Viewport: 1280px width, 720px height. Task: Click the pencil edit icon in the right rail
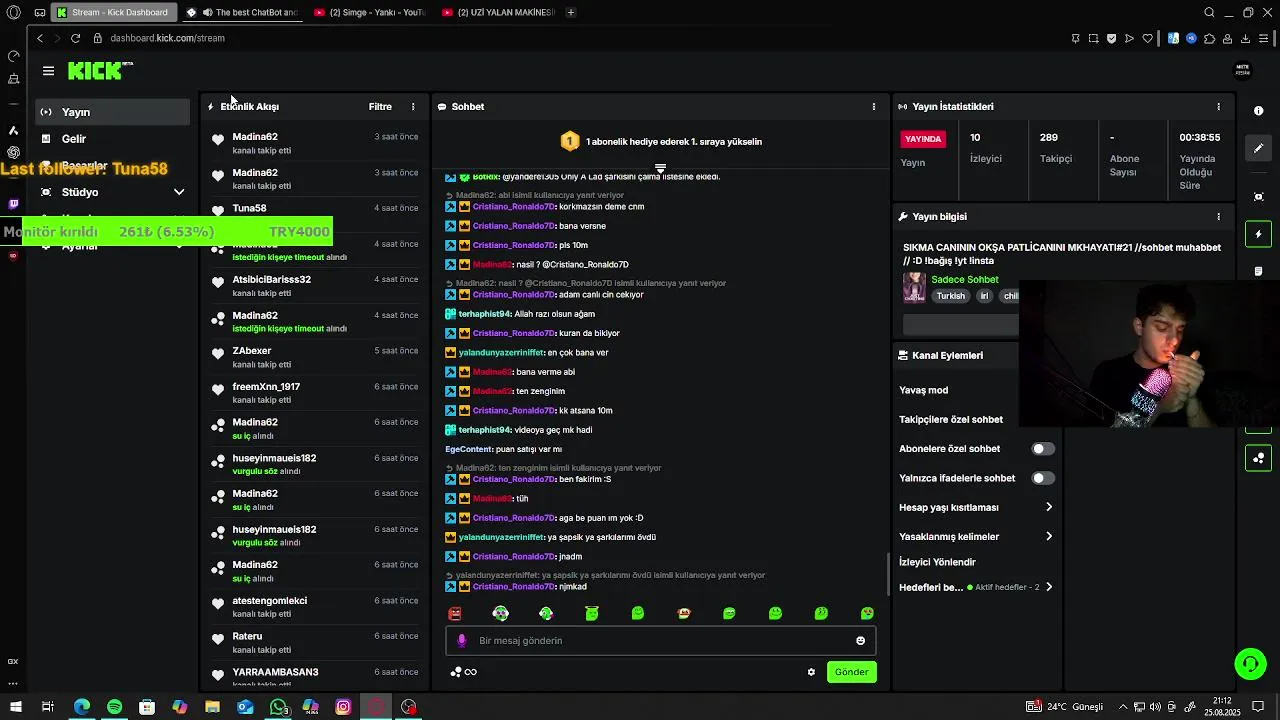tap(1258, 148)
